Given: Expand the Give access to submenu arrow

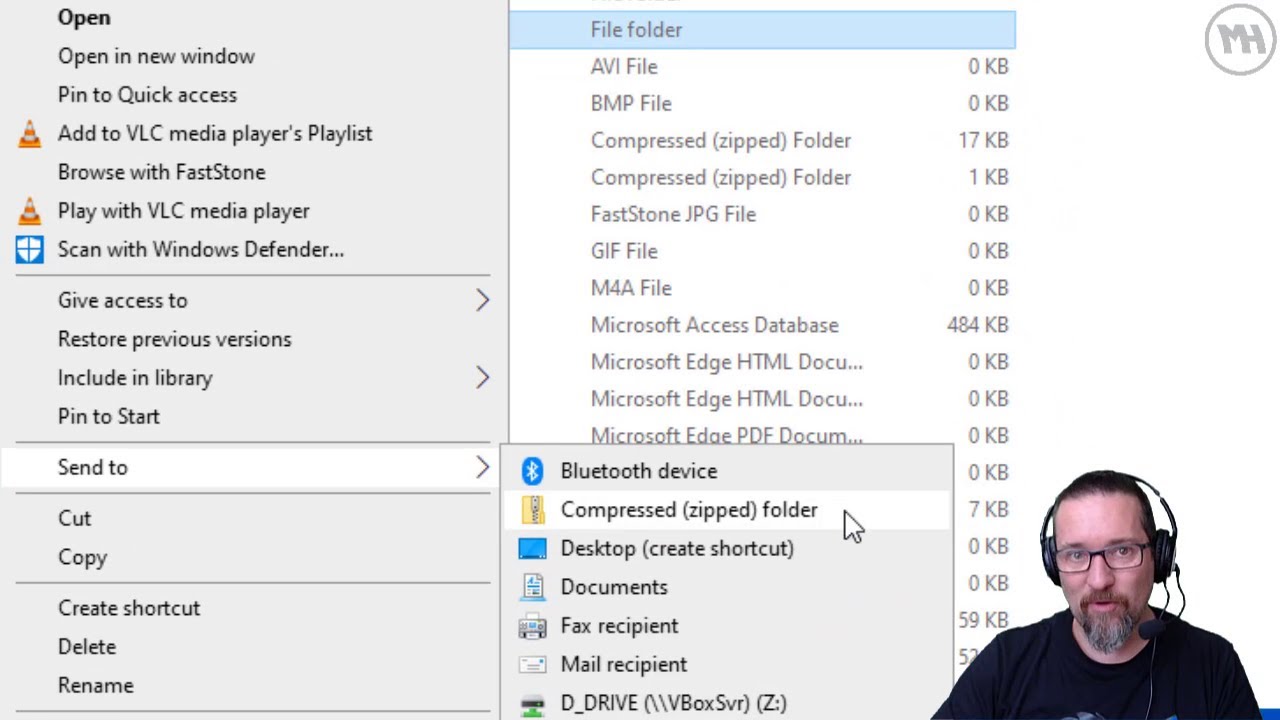Looking at the screenshot, I should [x=483, y=300].
